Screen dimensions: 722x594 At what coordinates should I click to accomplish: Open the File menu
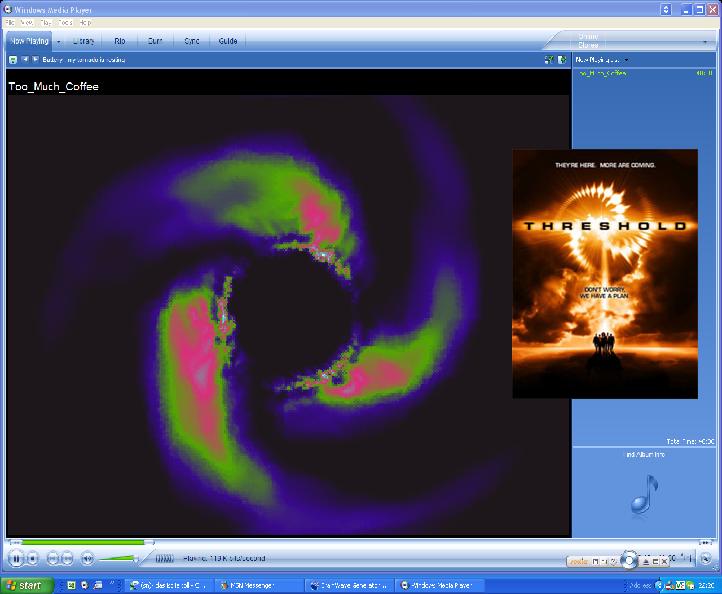point(10,22)
